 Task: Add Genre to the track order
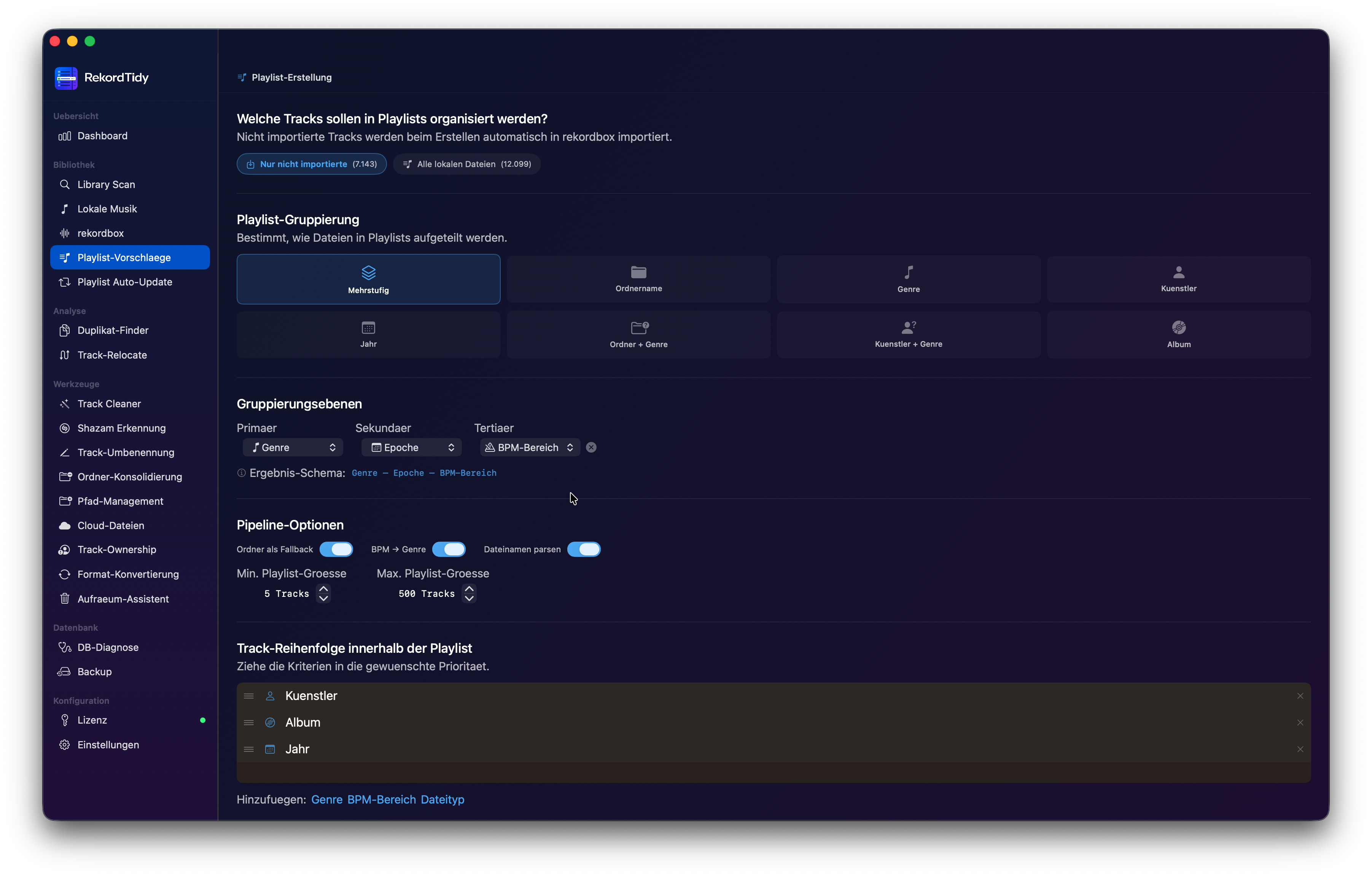[327, 800]
